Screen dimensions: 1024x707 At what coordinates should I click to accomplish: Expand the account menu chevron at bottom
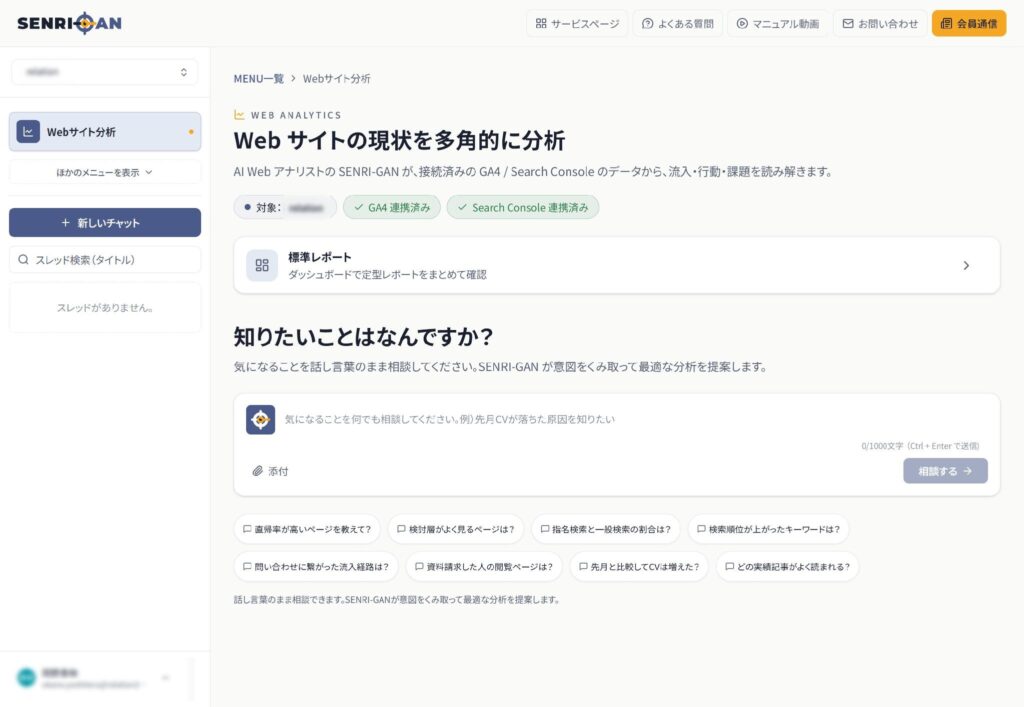[x=165, y=678]
